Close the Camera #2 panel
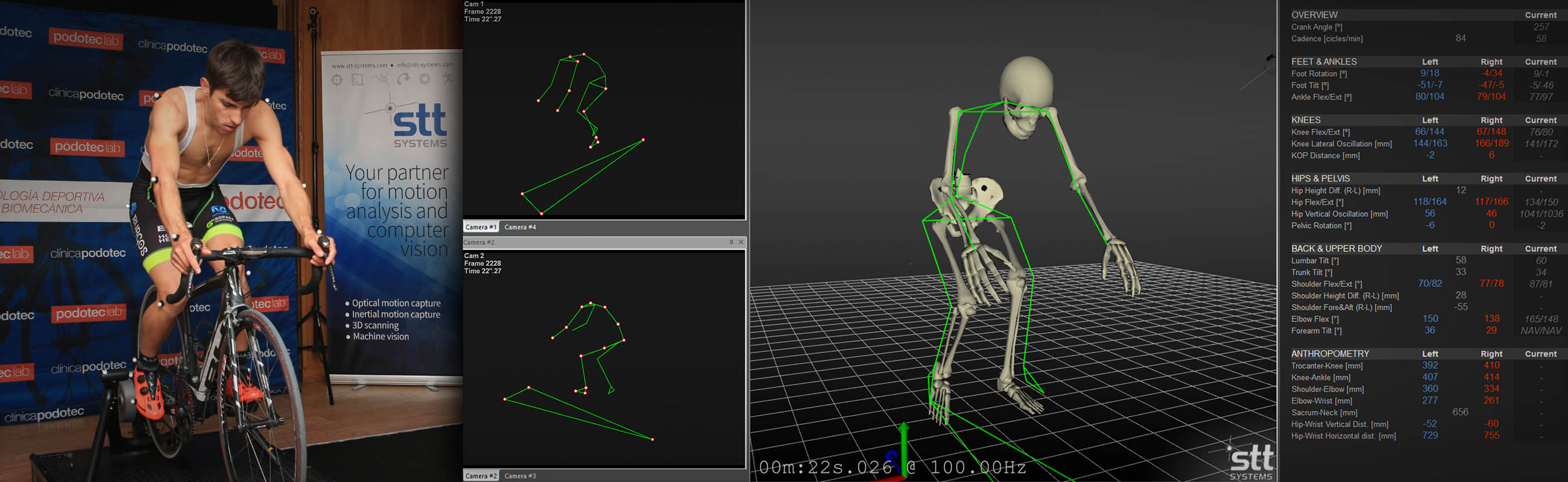The height and width of the screenshot is (482, 1568). (x=741, y=242)
